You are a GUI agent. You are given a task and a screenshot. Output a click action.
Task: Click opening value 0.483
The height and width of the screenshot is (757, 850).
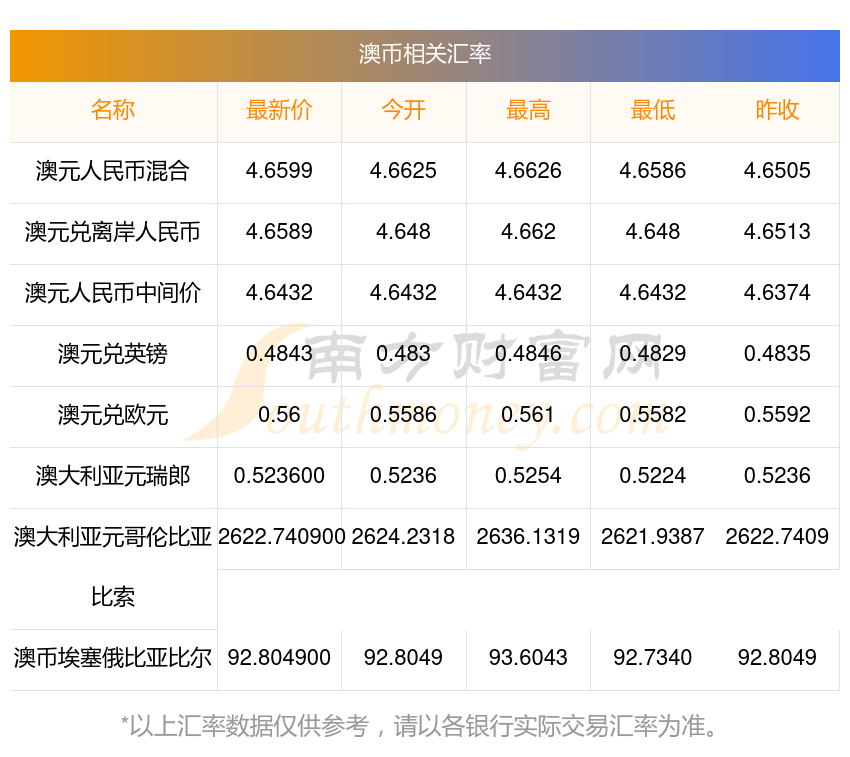(403, 354)
